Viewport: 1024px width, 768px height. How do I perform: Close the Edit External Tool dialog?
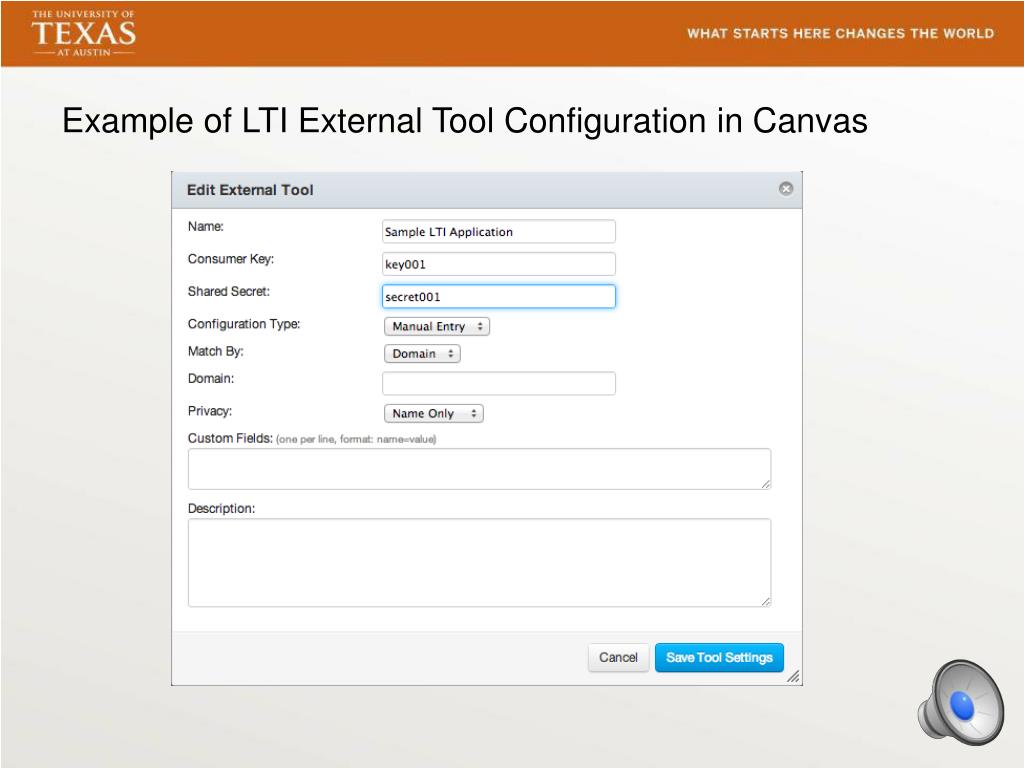point(787,188)
